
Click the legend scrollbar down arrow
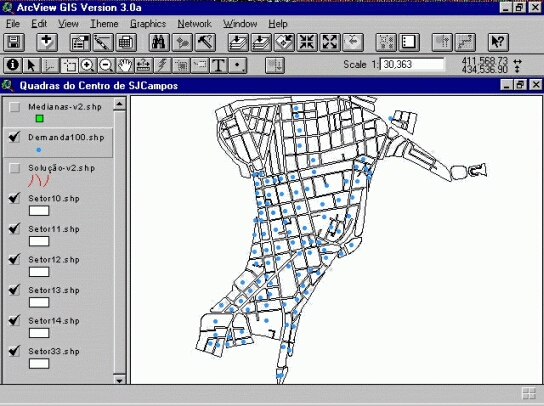coord(119,380)
